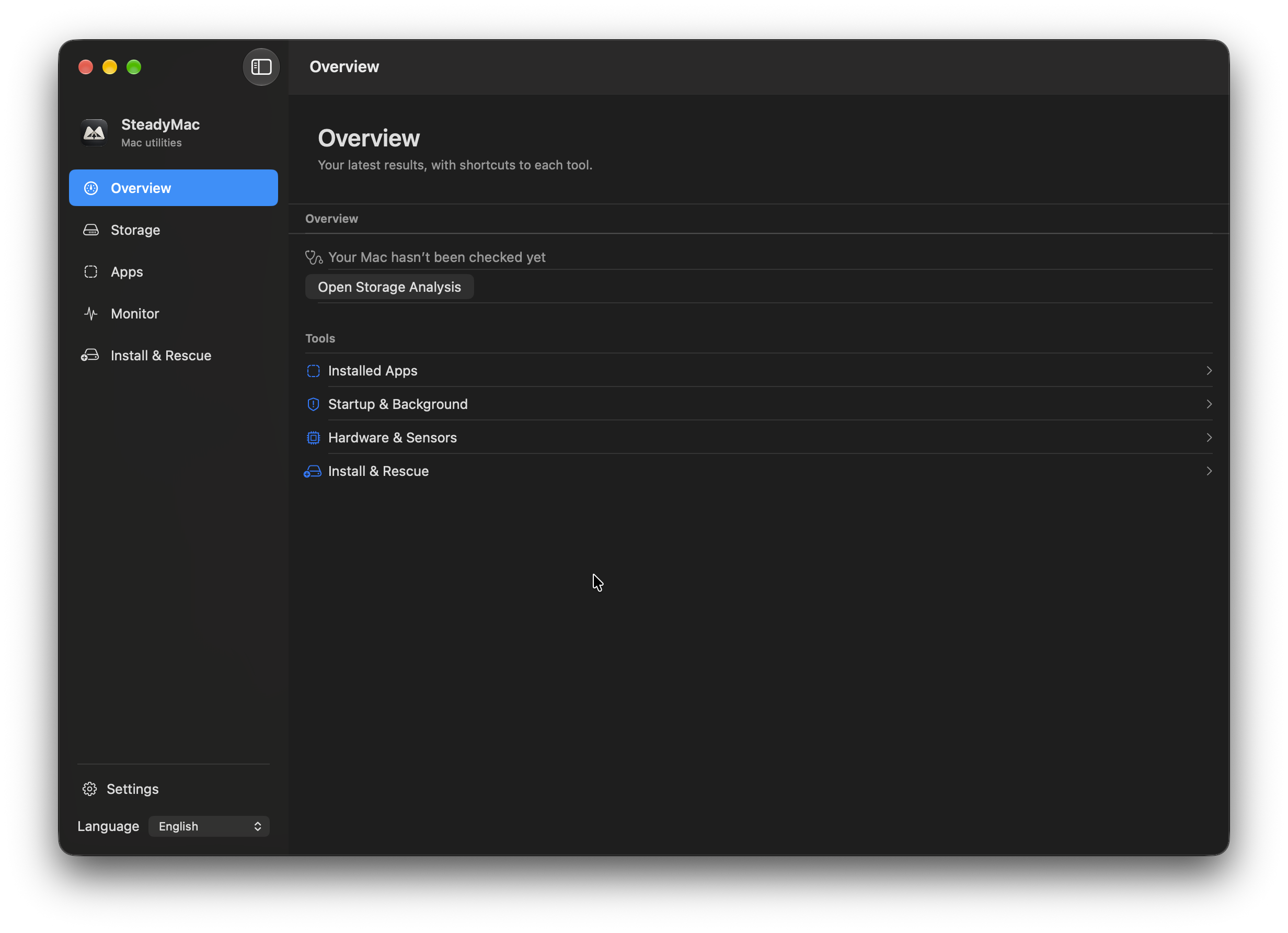Viewport: 1288px width, 933px height.
Task: Click the Hardware & Sensors chip icon
Action: point(314,438)
